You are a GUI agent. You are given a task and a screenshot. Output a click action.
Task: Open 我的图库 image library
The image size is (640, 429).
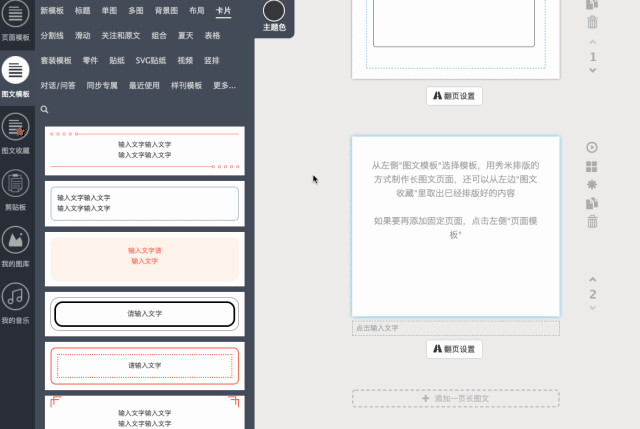click(x=16, y=247)
